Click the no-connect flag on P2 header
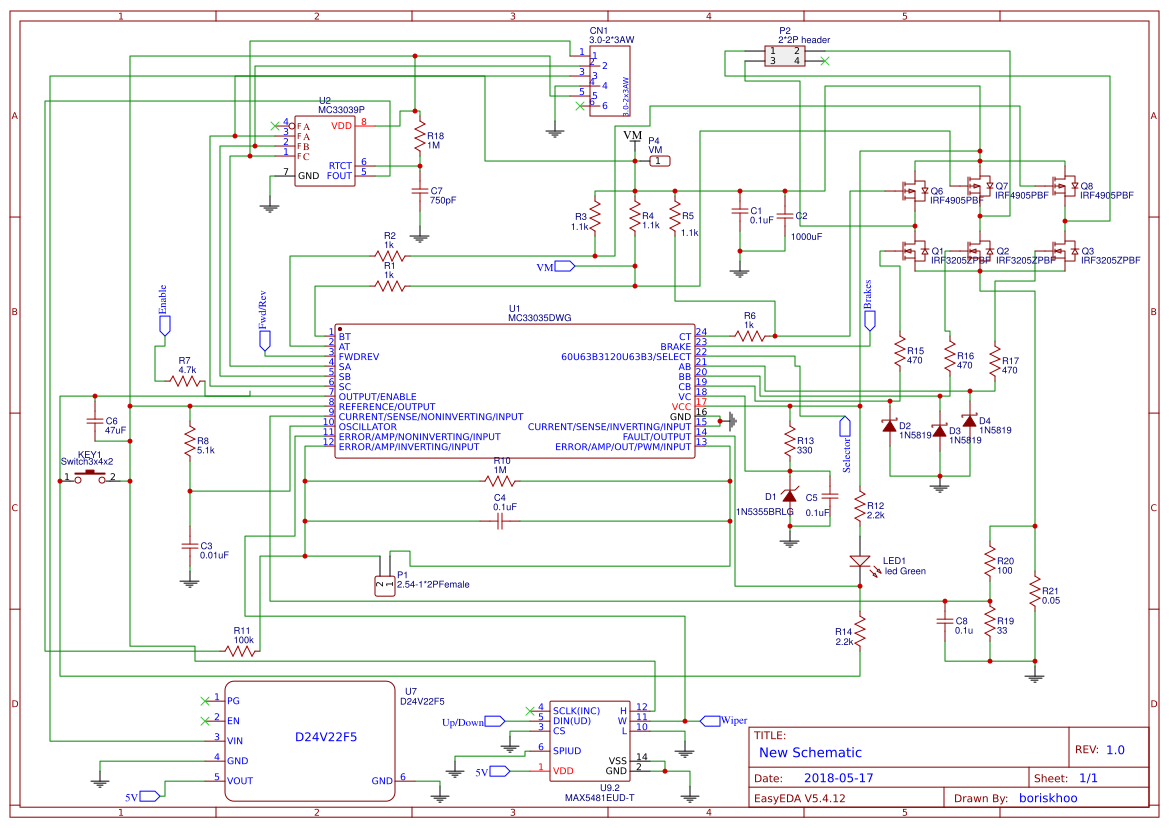 (826, 60)
